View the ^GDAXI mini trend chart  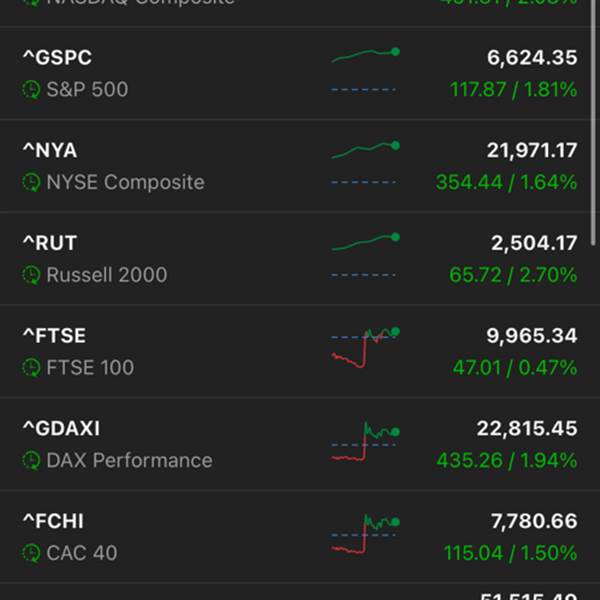click(x=365, y=440)
